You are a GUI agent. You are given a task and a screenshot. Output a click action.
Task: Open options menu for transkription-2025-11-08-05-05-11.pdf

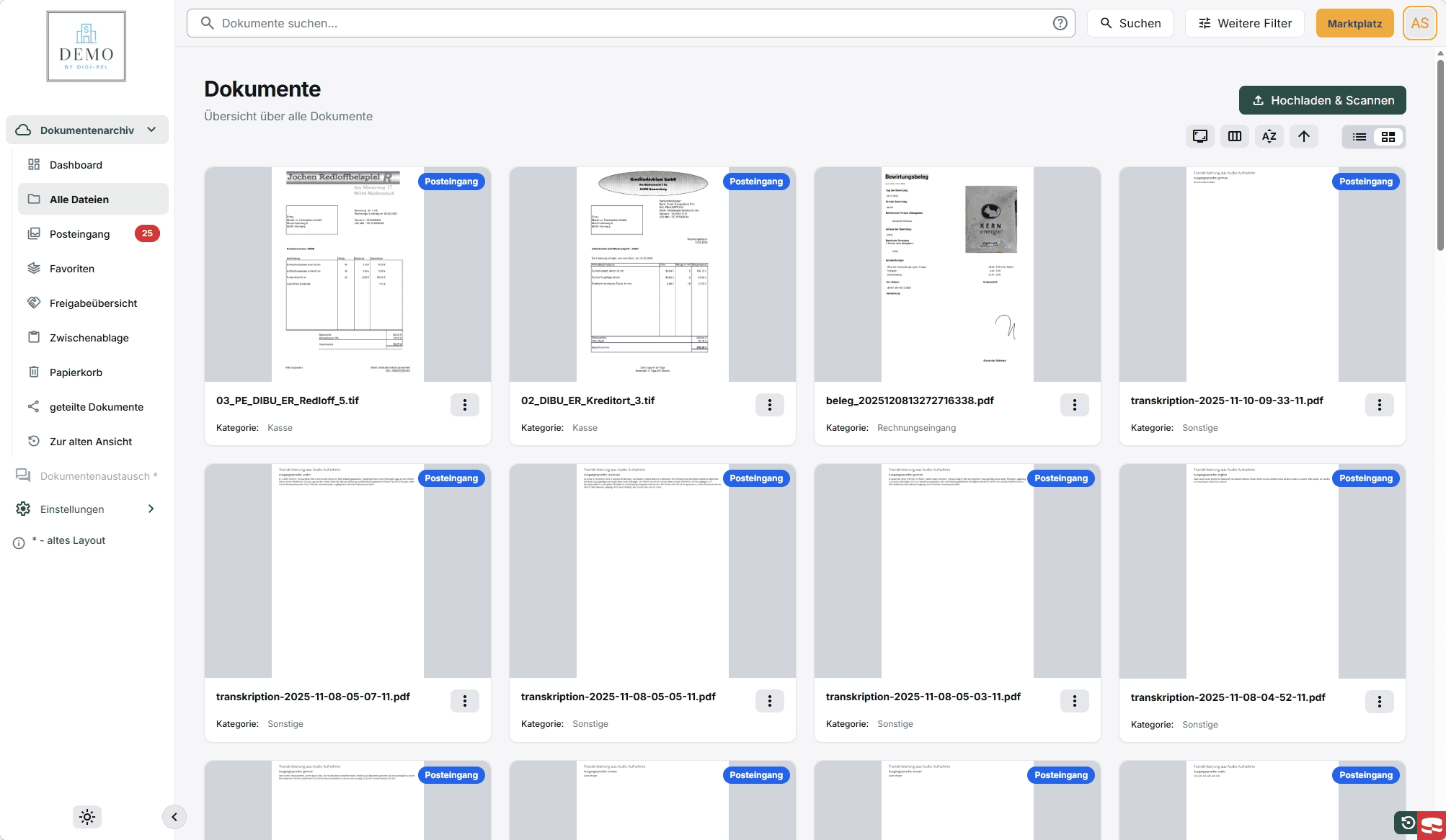770,701
